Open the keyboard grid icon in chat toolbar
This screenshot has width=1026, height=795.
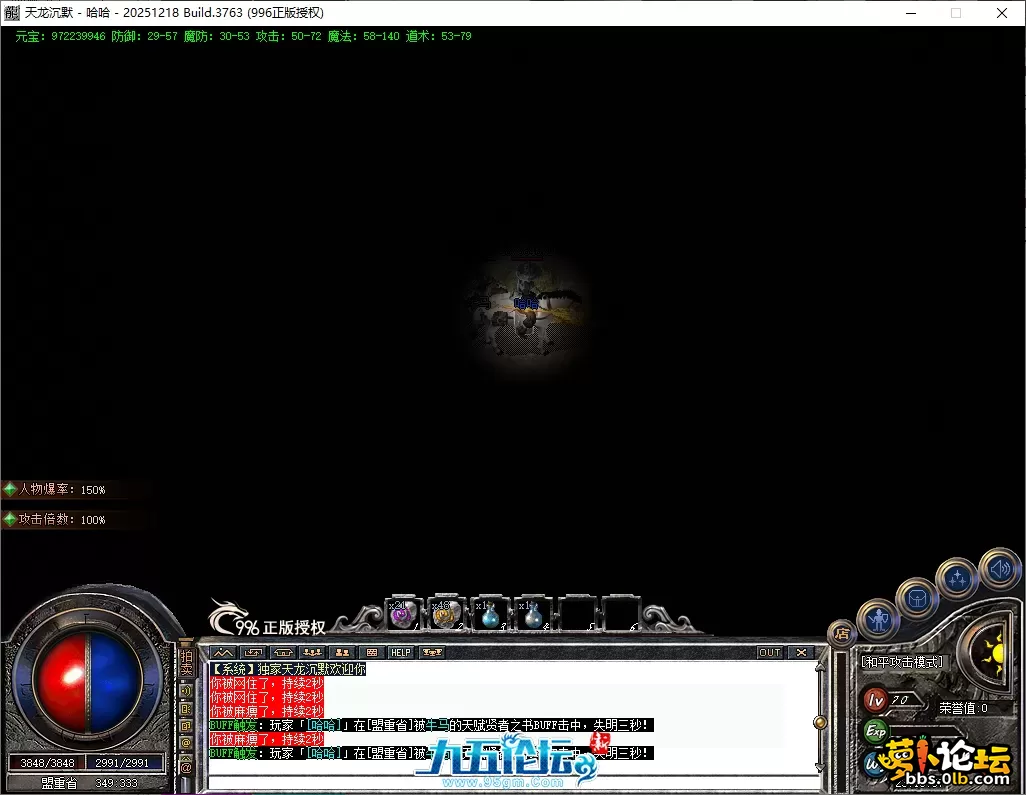371,652
